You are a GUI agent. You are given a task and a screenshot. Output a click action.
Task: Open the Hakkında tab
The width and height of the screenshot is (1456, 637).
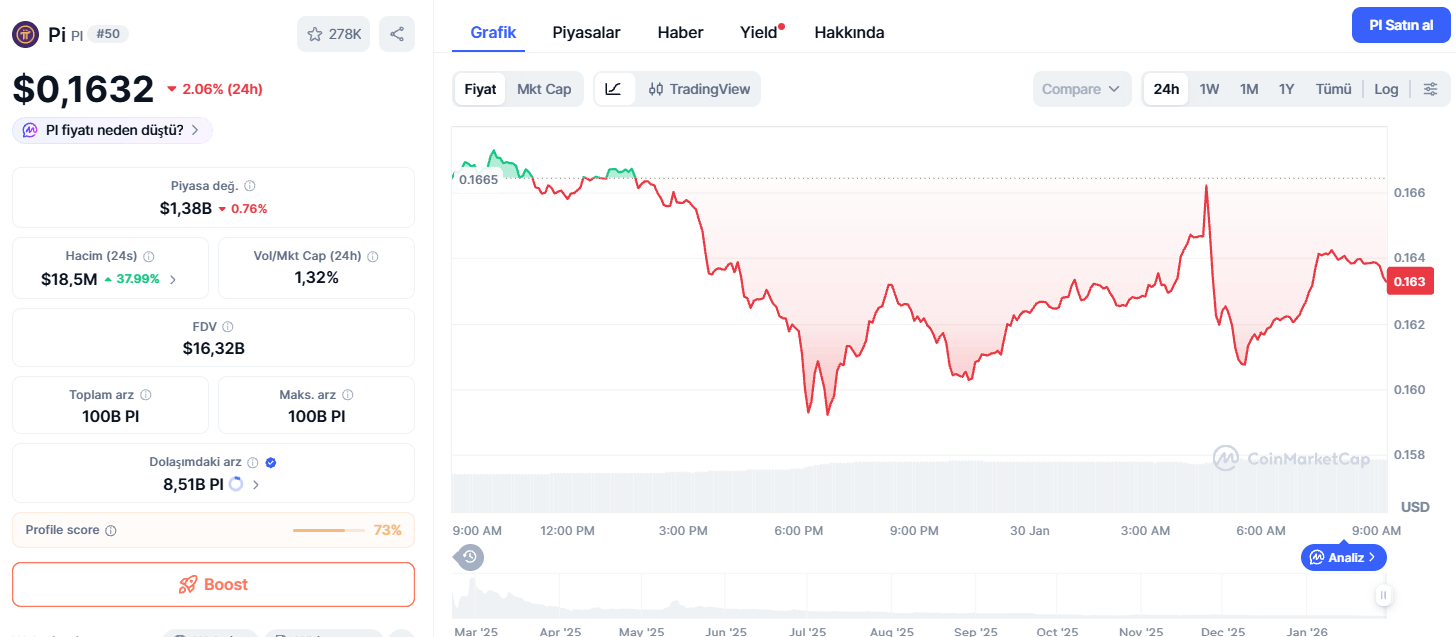tap(849, 32)
